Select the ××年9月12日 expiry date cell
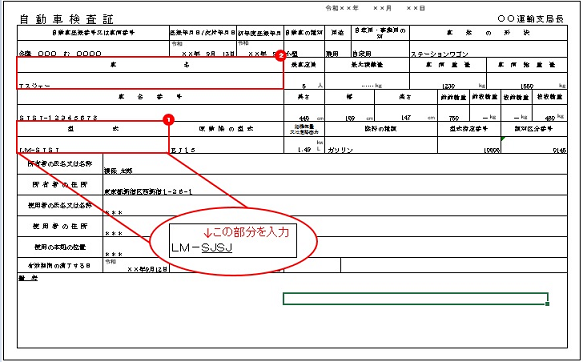583x362 pixels. pos(136,265)
